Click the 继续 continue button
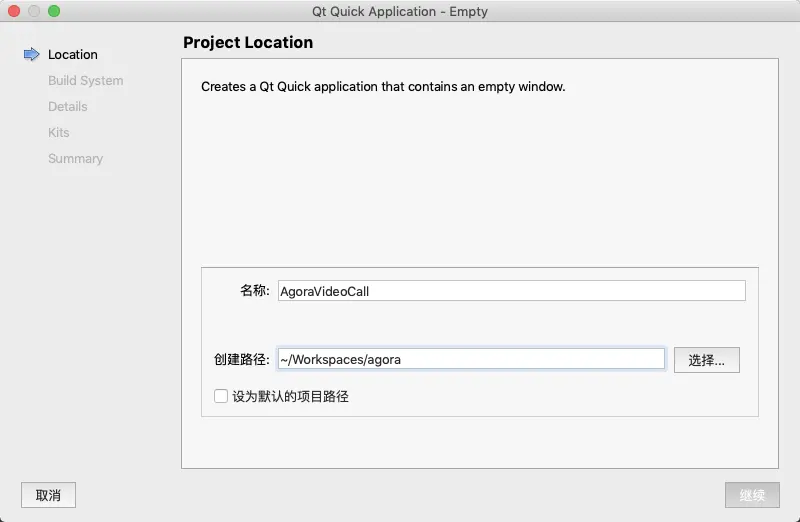 click(x=752, y=495)
